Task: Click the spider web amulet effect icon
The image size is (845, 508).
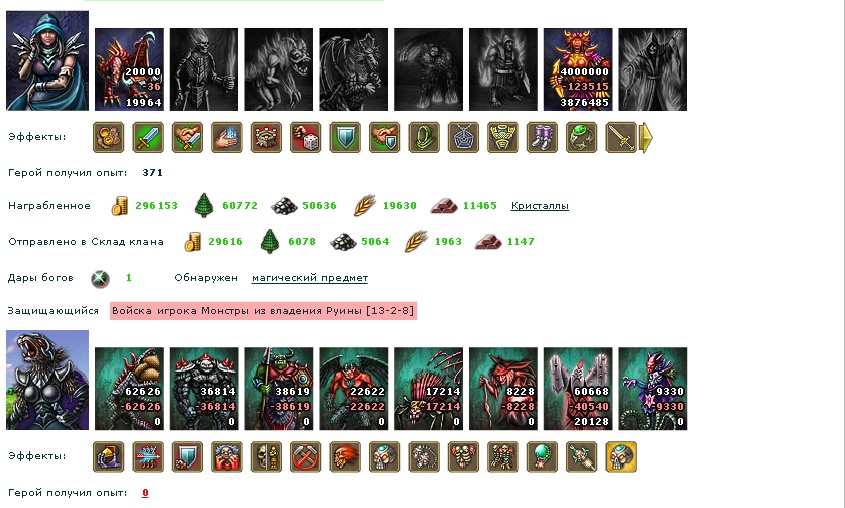Action: point(463,137)
